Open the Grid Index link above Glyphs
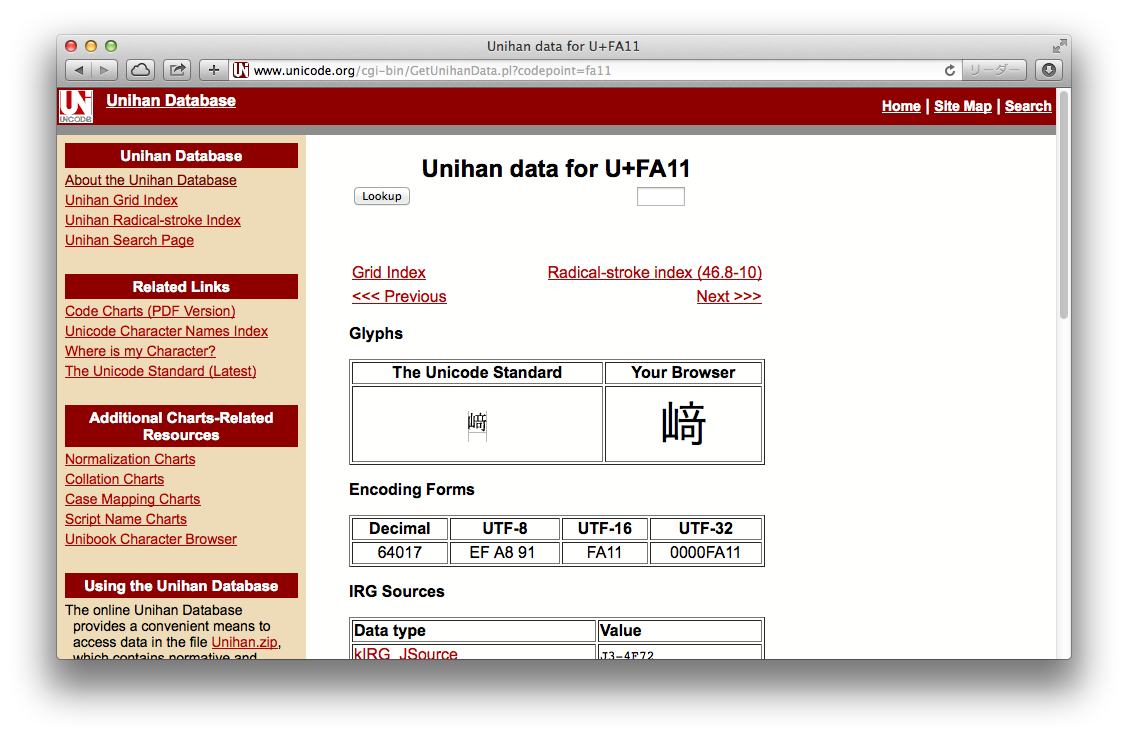Screen dimensions: 1128x738 388,273
